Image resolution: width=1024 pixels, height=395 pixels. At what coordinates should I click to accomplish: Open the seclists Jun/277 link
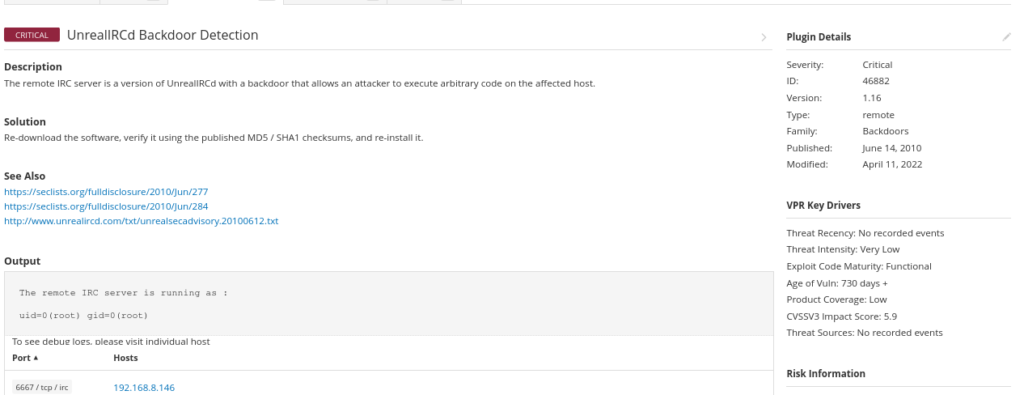(106, 192)
